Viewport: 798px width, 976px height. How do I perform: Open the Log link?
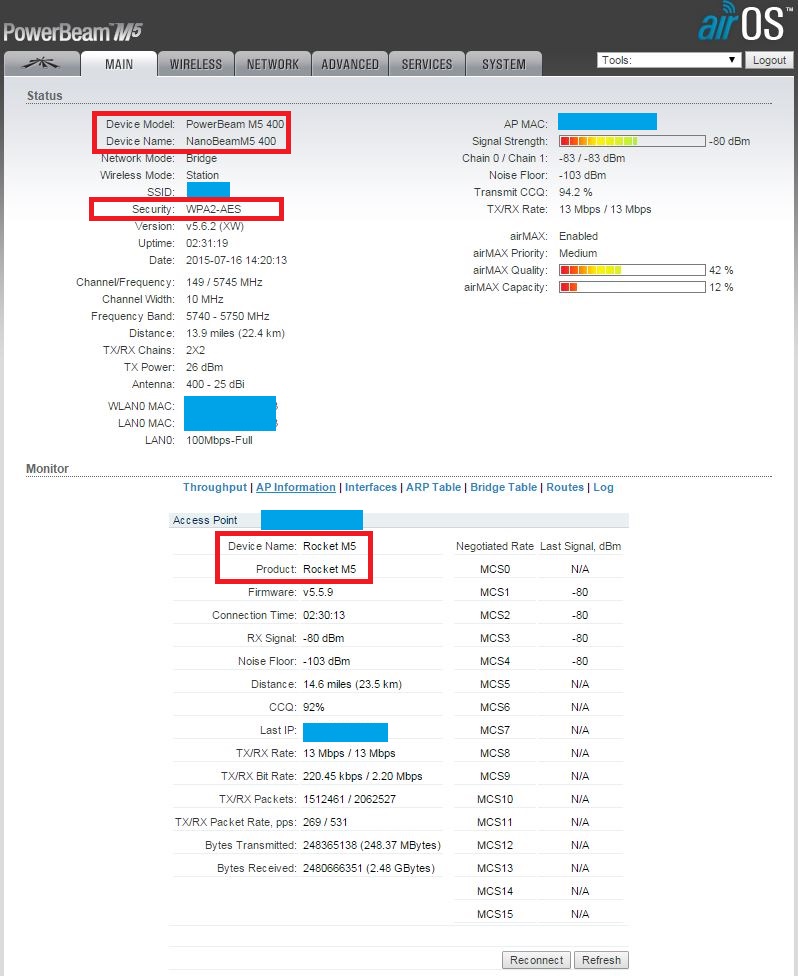(x=603, y=487)
